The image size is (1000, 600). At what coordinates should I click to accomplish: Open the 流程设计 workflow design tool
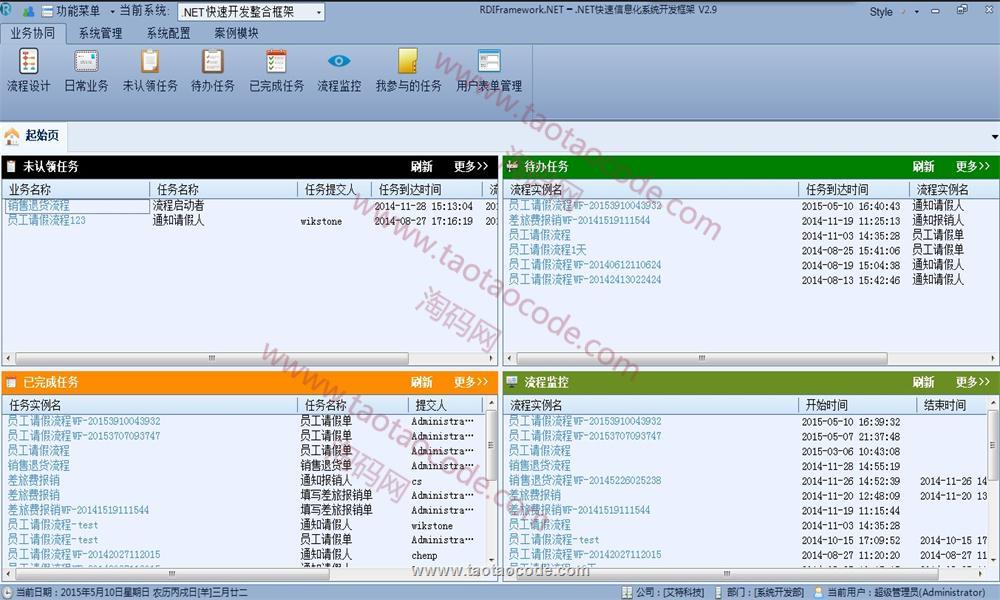(x=28, y=70)
